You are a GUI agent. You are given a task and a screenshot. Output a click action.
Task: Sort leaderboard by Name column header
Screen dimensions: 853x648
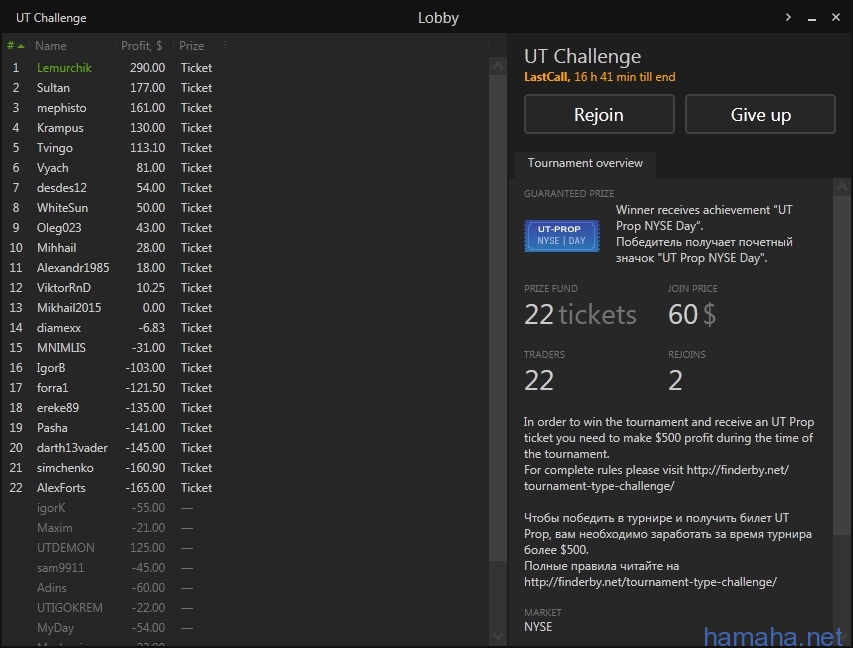pyautogui.click(x=51, y=46)
